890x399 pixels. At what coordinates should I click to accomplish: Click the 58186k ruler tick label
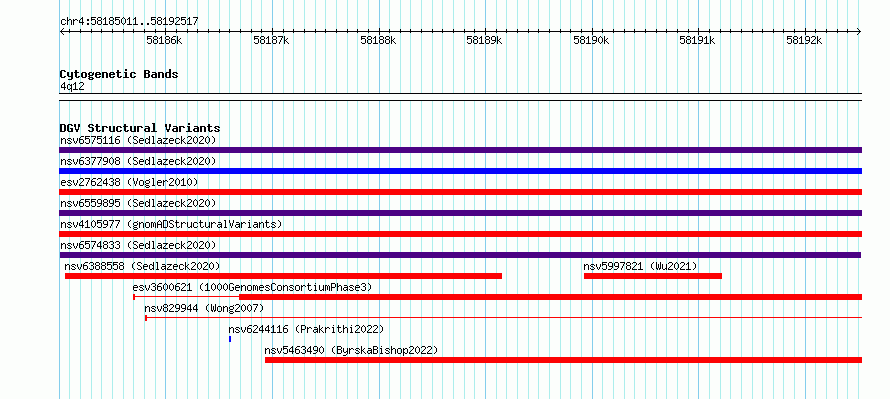(x=165, y=40)
